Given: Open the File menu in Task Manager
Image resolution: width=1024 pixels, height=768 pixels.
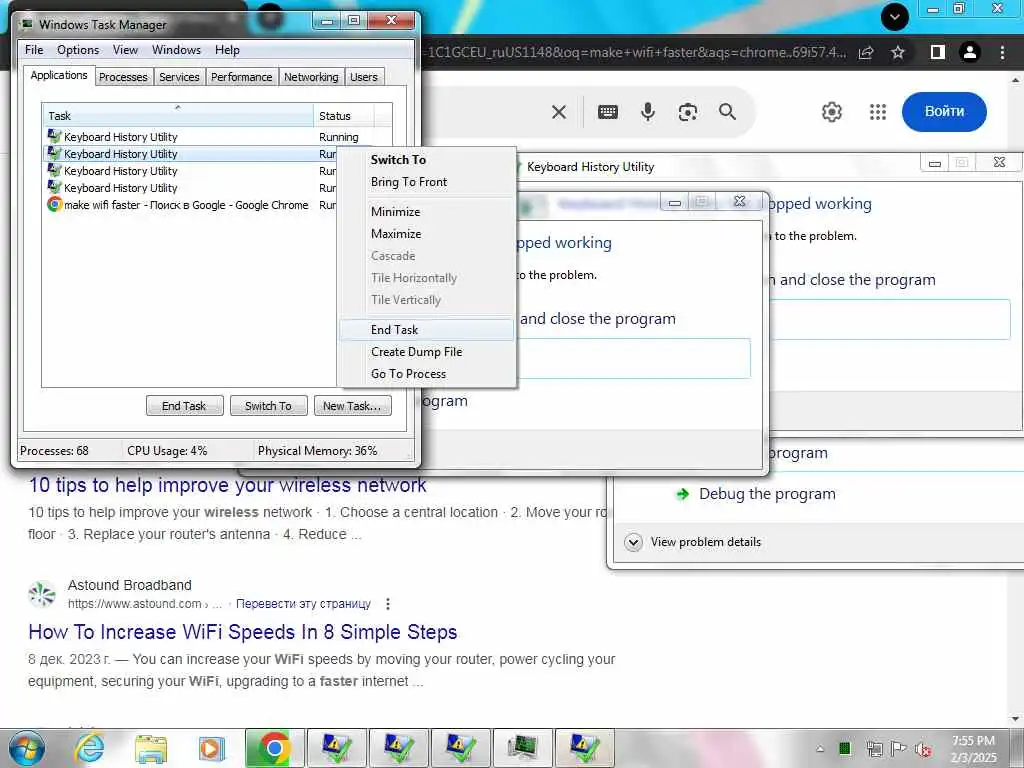Looking at the screenshot, I should click(34, 50).
